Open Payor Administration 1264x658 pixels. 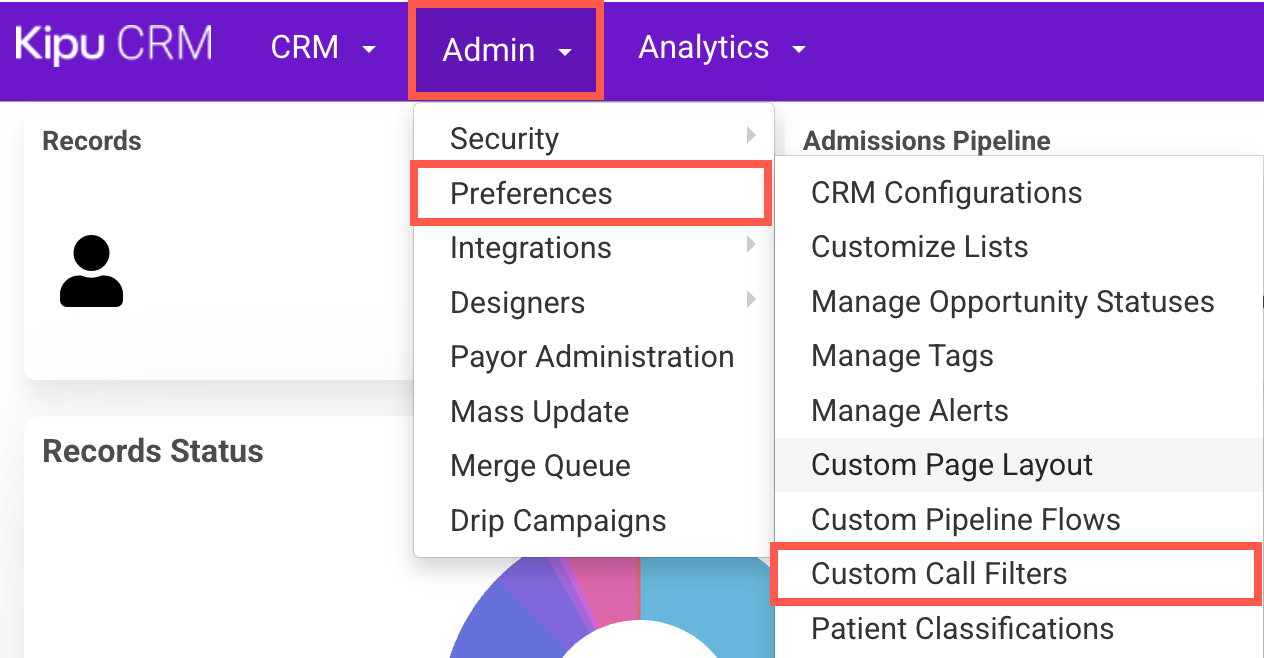[592, 356]
